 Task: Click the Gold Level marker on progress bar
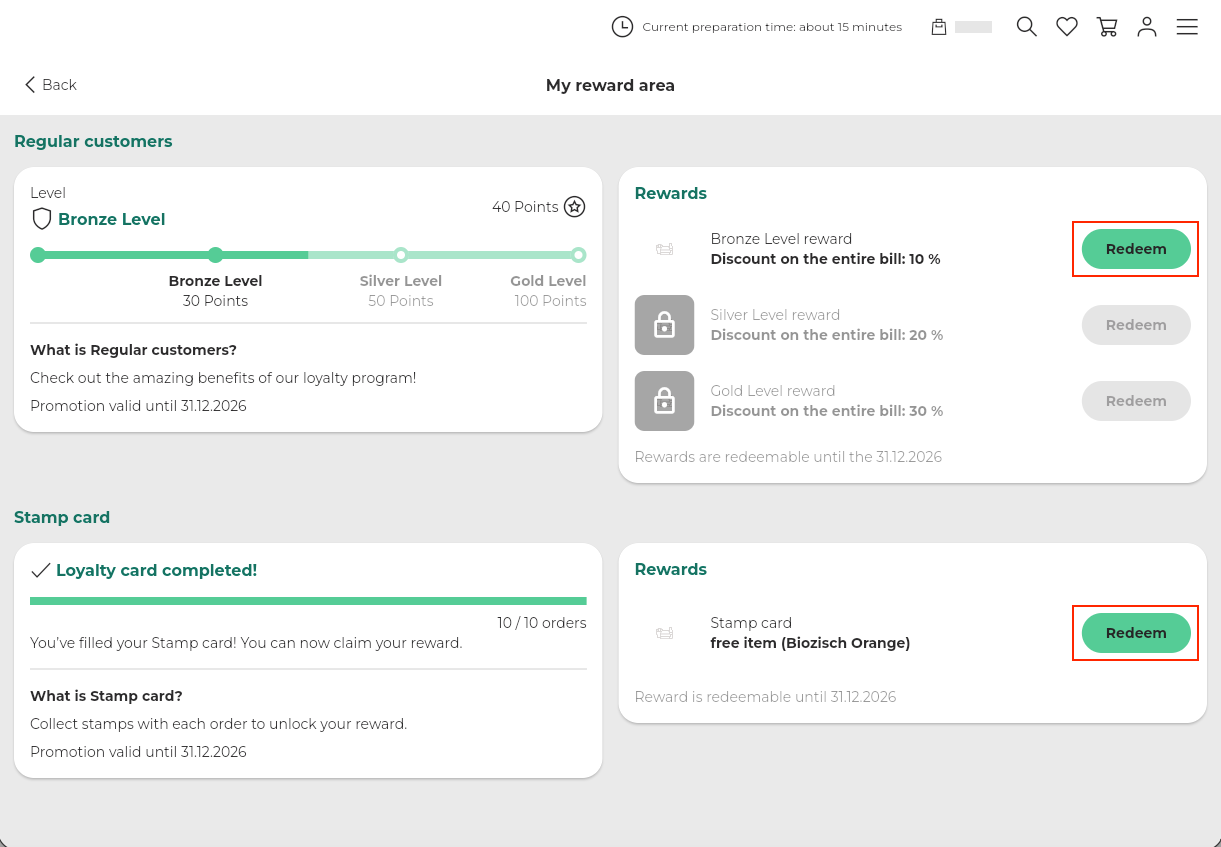point(578,255)
